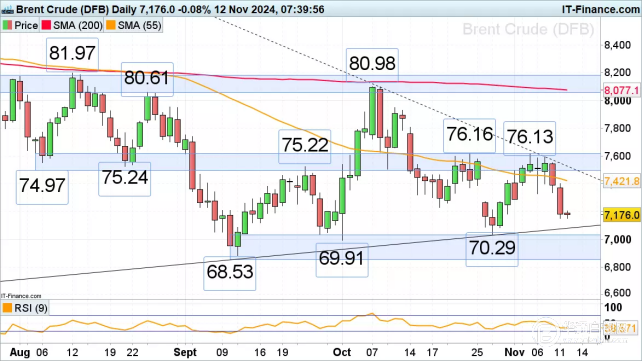Click the Nov label on date axis
Viewport: 643px width, 362px height.
[515, 353]
